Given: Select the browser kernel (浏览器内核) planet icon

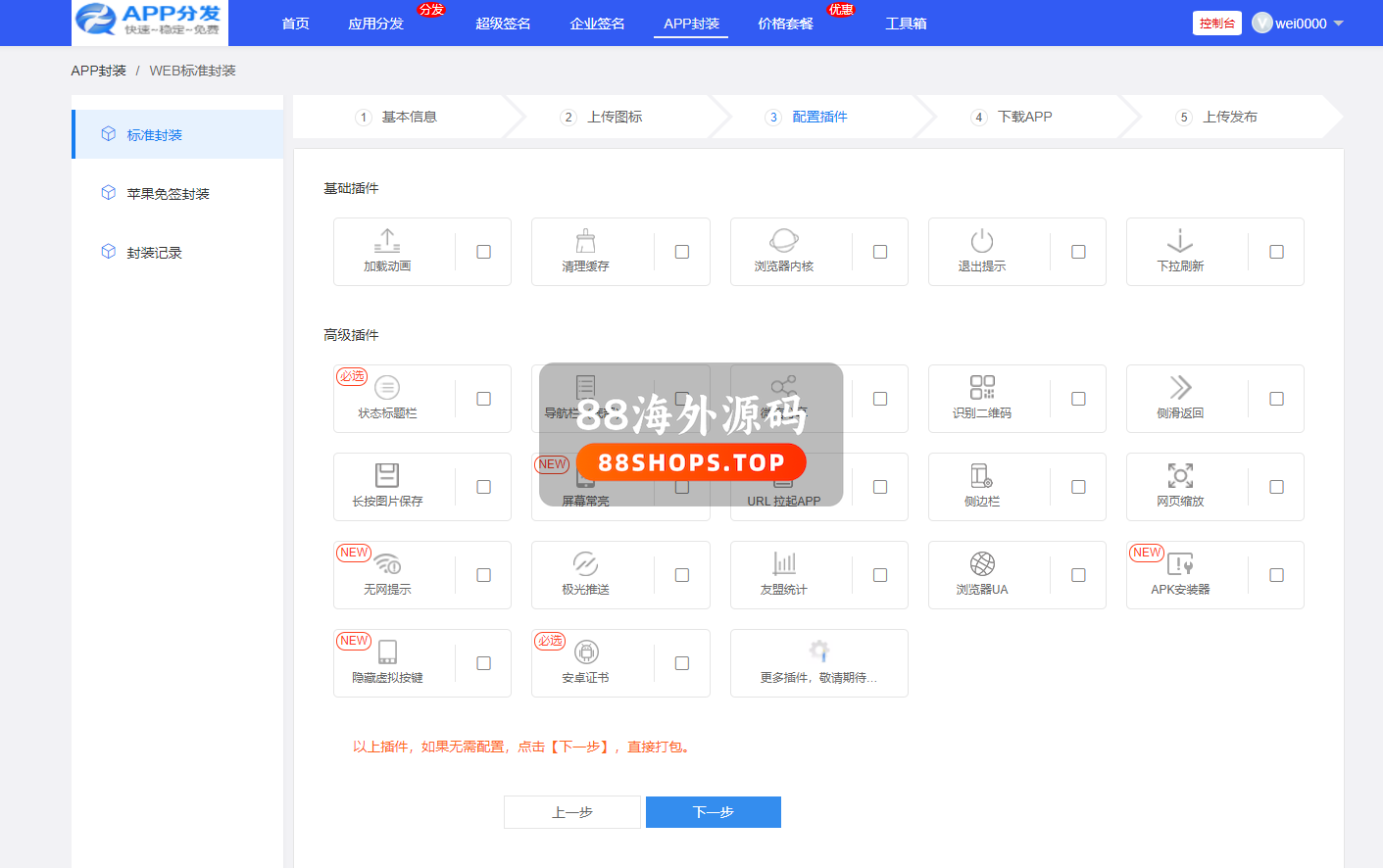Looking at the screenshot, I should click(783, 241).
